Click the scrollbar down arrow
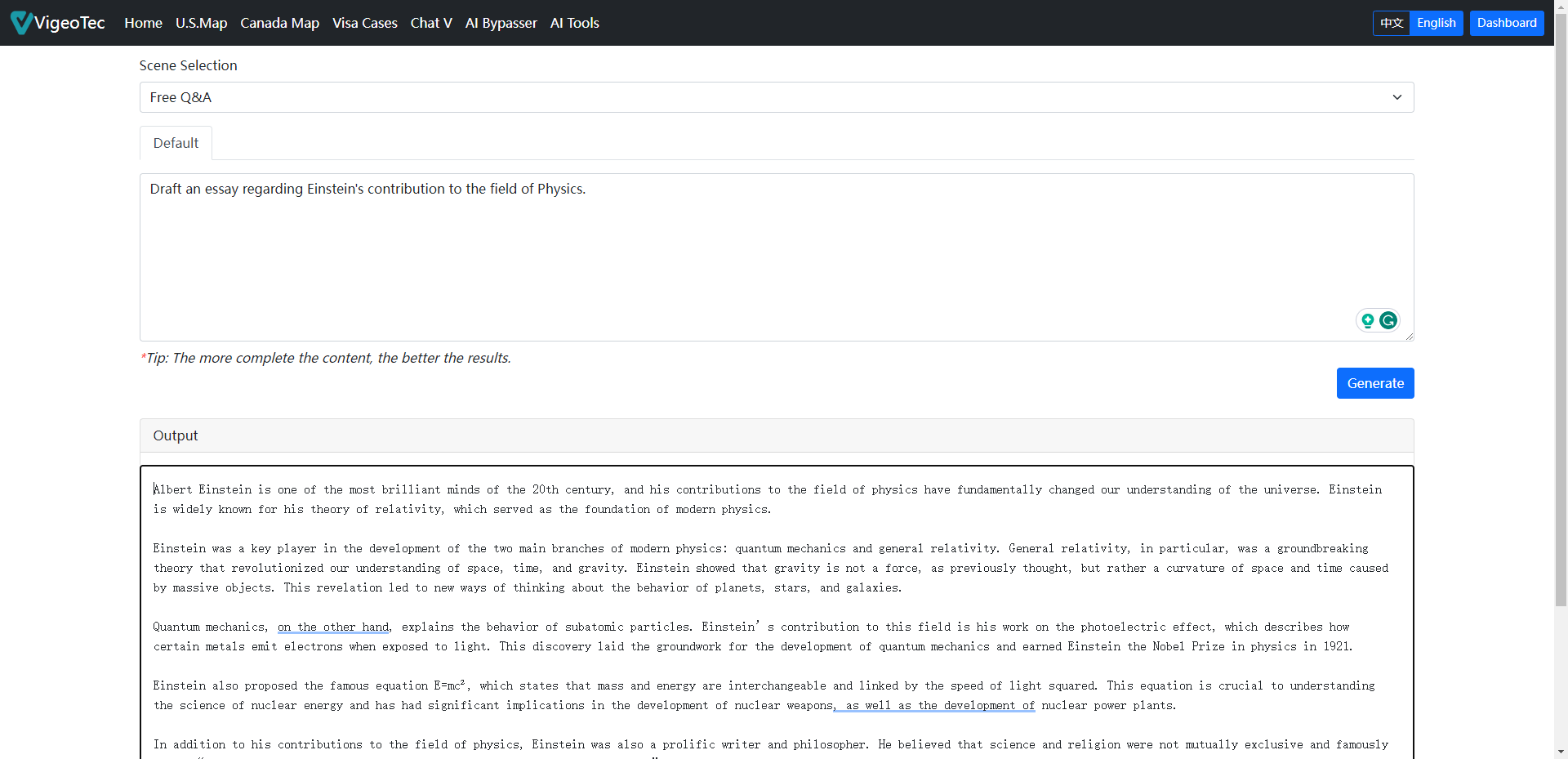 click(x=1561, y=752)
